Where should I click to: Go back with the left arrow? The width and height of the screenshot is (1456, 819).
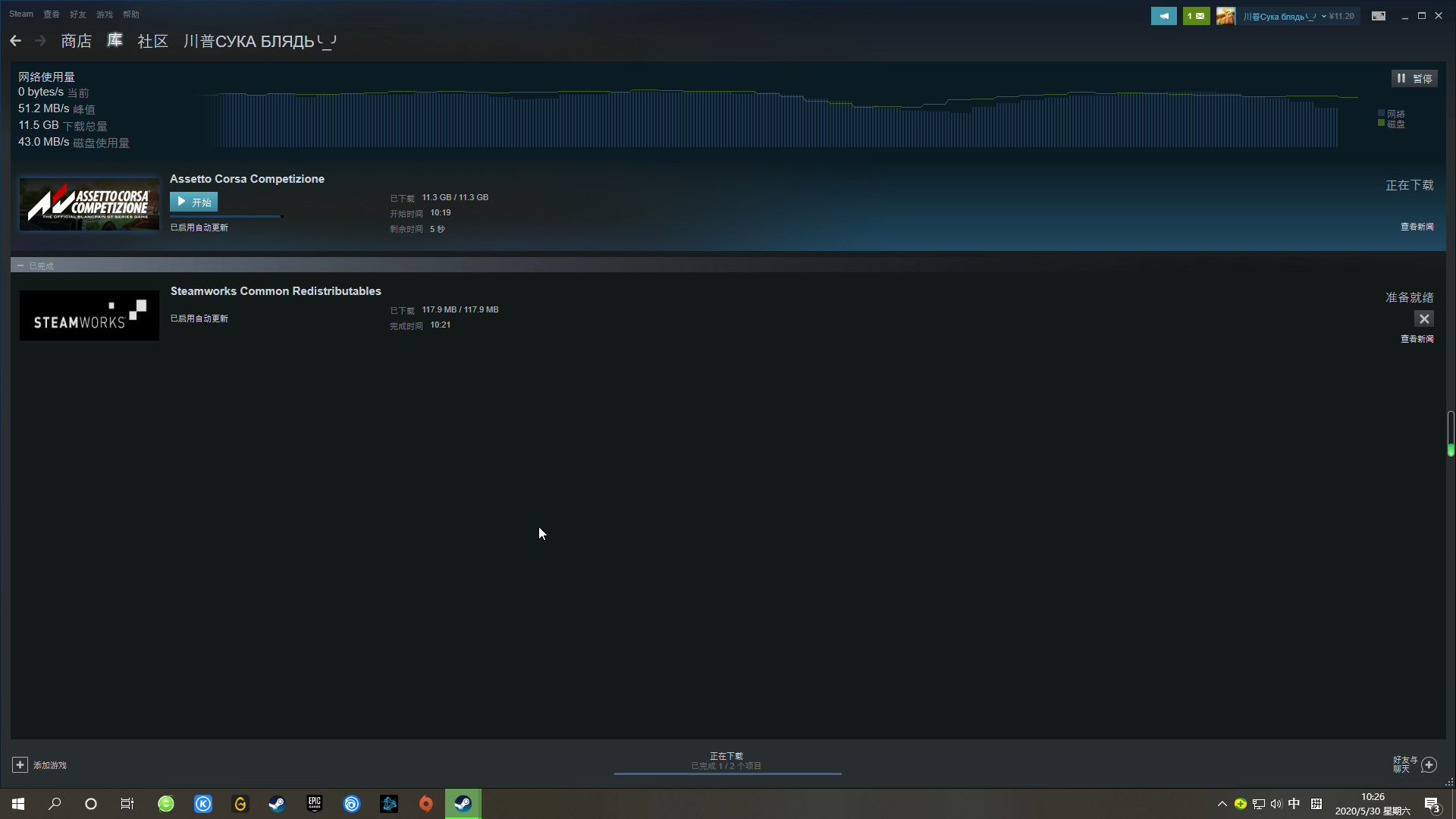(15, 41)
